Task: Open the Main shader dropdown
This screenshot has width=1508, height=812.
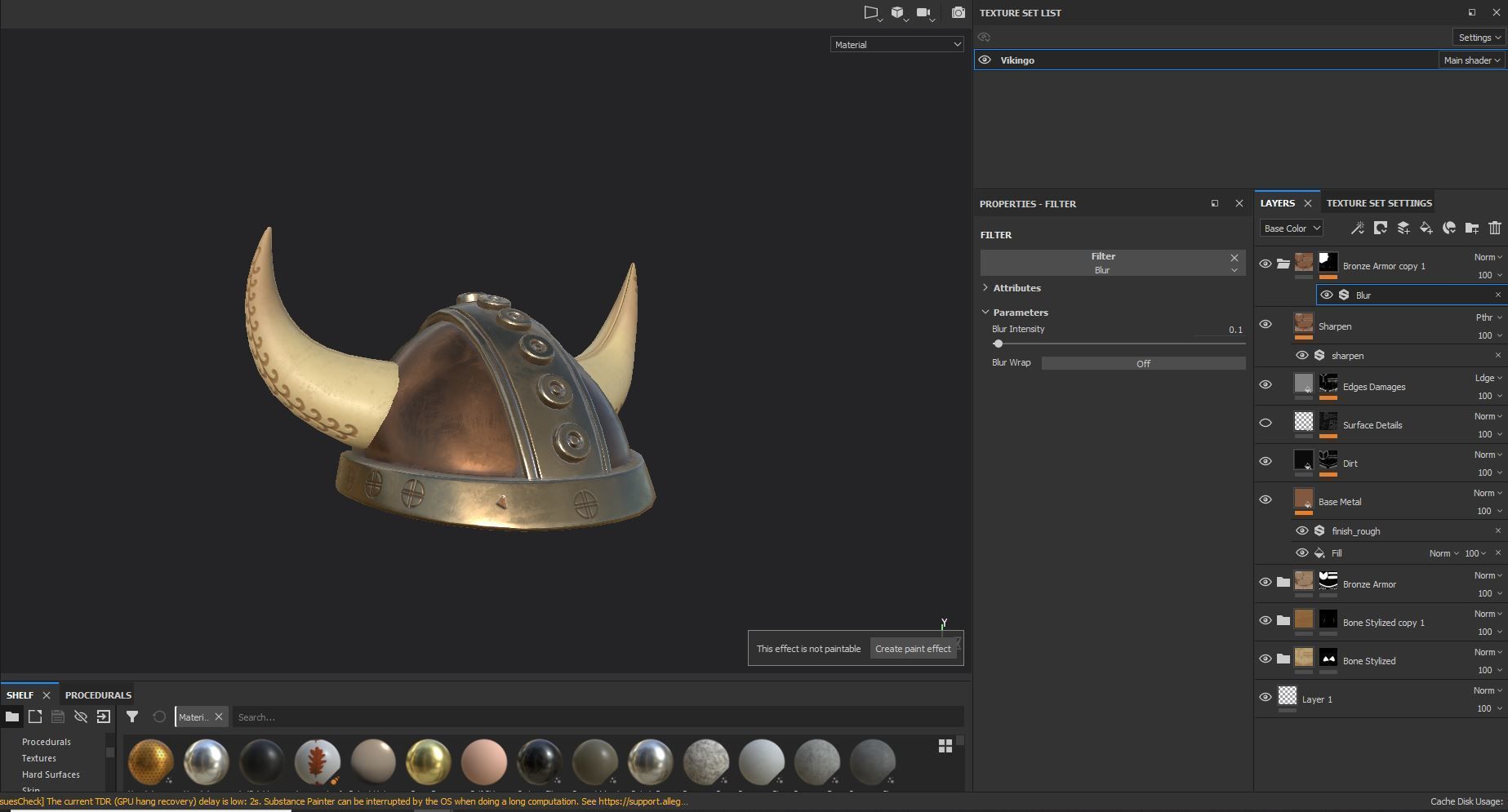Action: (1471, 60)
